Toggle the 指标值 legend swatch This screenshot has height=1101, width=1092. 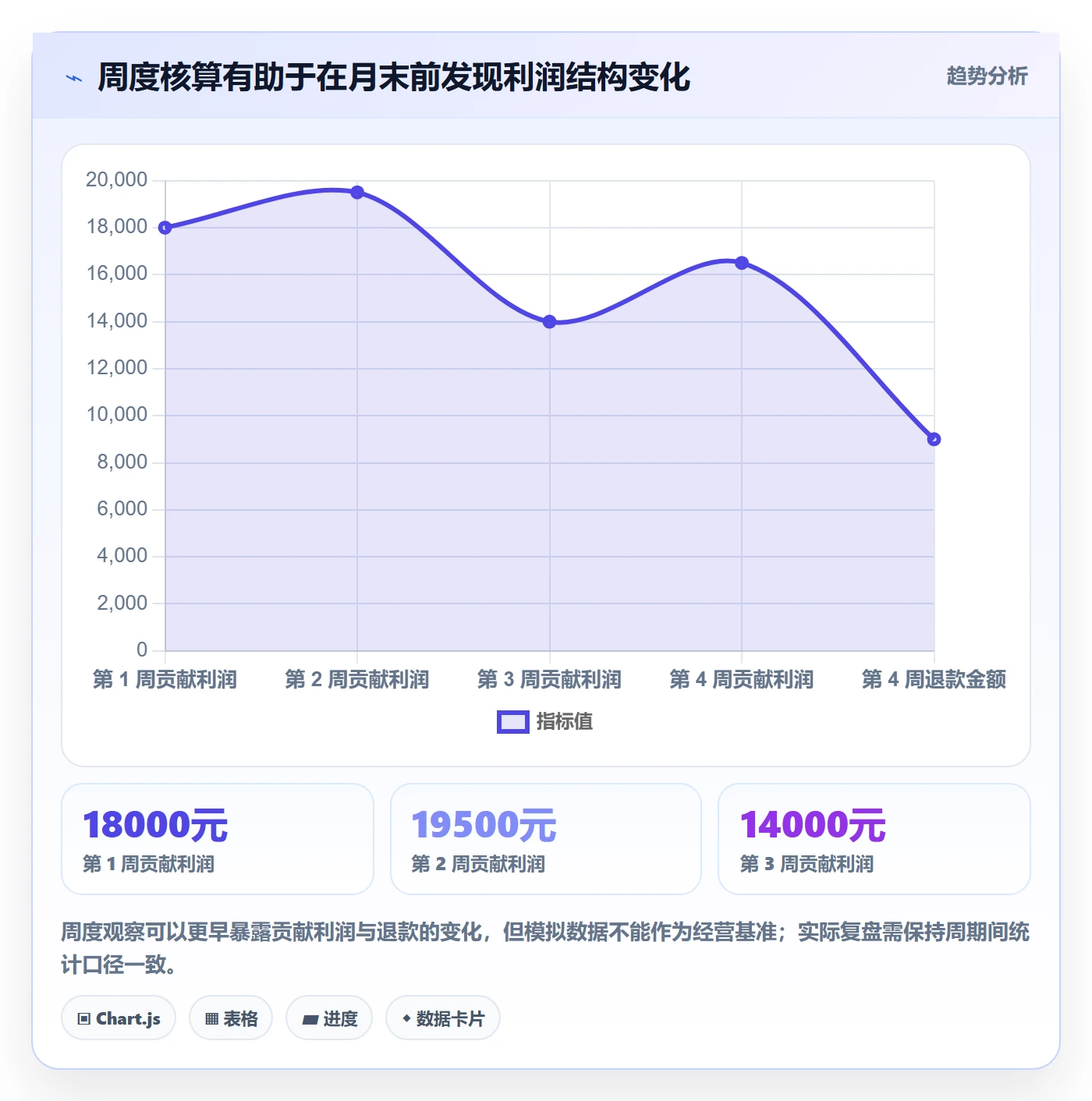(513, 722)
